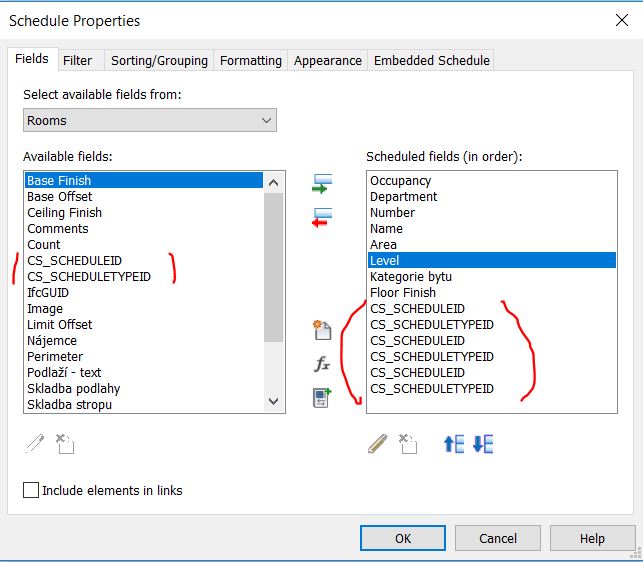Open the Sorting/Grouping tab

159,60
